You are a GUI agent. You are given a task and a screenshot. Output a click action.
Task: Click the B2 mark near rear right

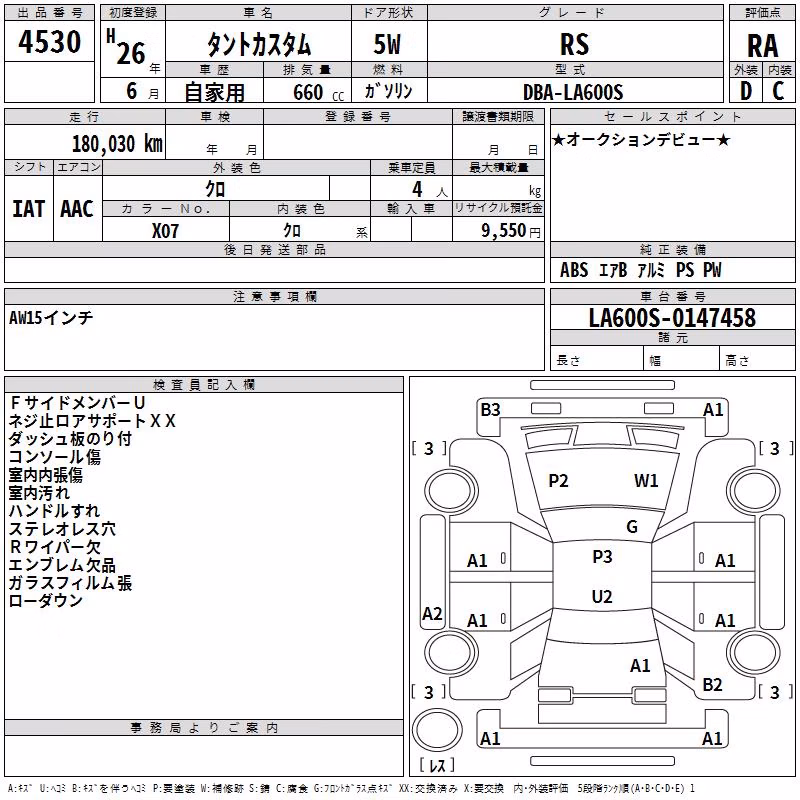[x=712, y=685]
